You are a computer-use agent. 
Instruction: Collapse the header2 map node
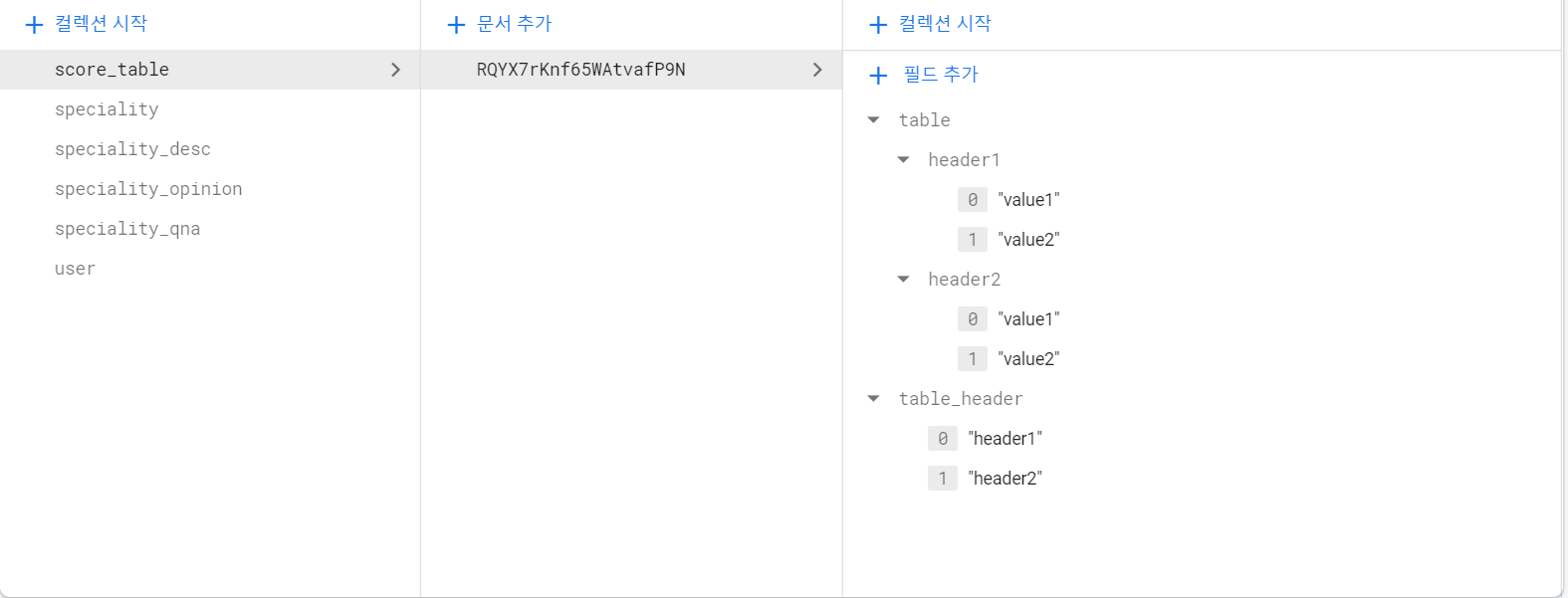904,280
